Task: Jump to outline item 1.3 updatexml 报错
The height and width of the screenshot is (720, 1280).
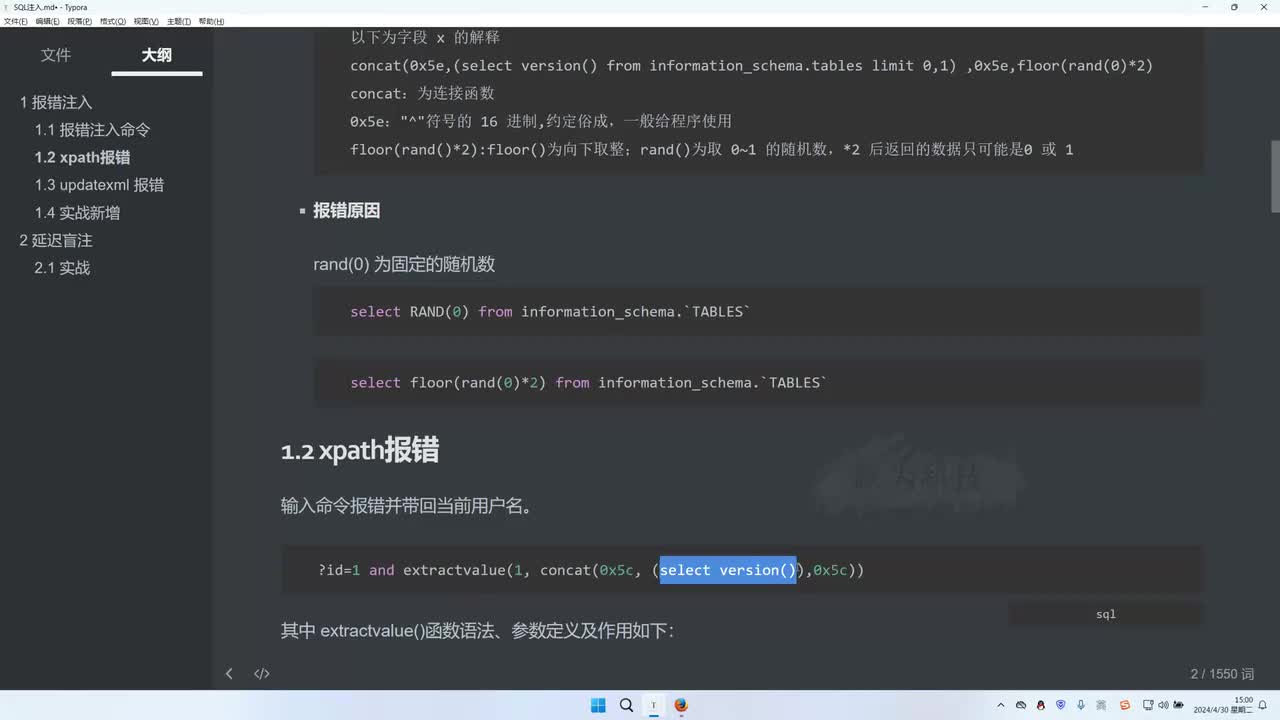Action: pos(99,185)
